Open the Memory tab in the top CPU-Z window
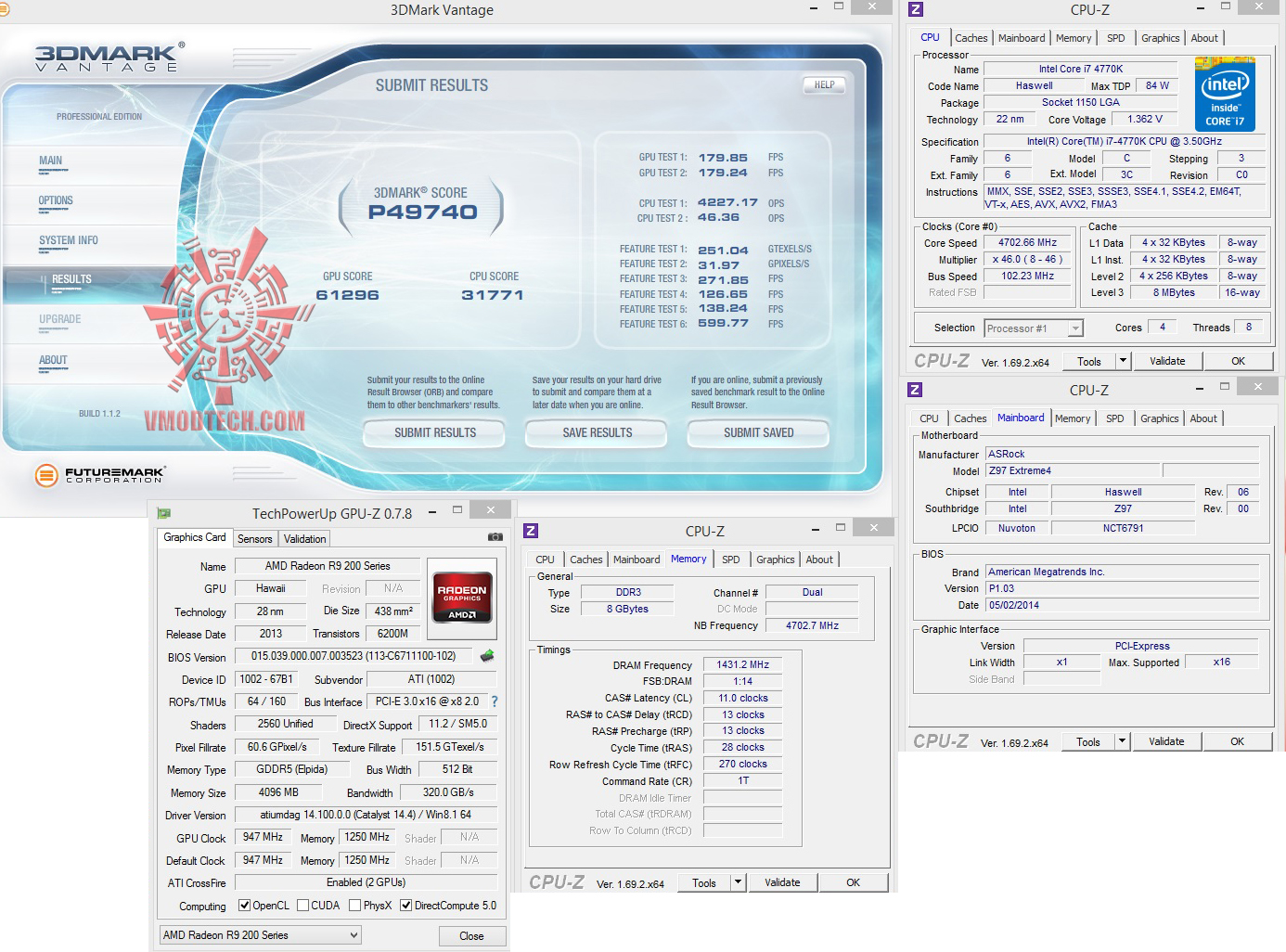This screenshot has width=1286, height=952. click(1074, 38)
